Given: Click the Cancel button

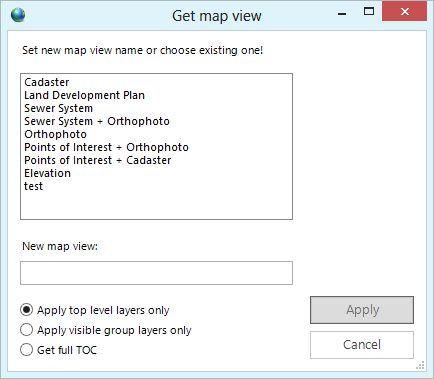Looking at the screenshot, I should click(x=362, y=345).
